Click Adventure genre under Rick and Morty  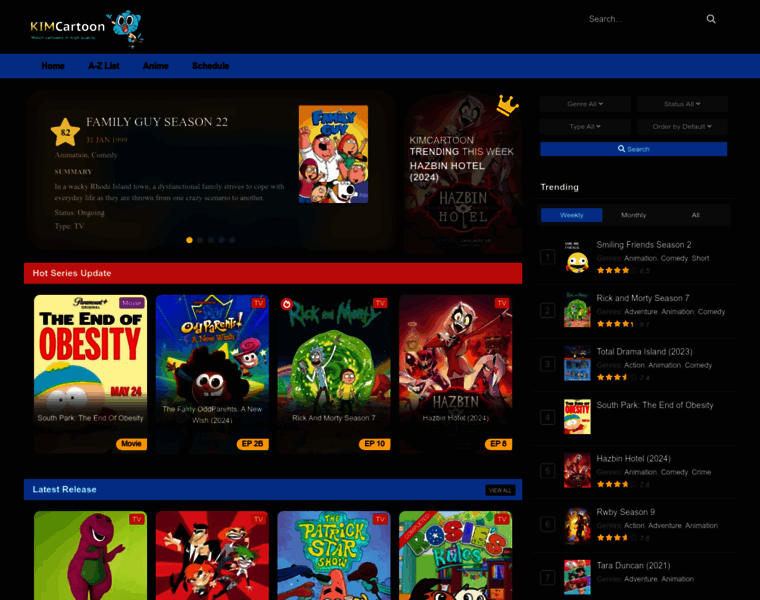641,312
